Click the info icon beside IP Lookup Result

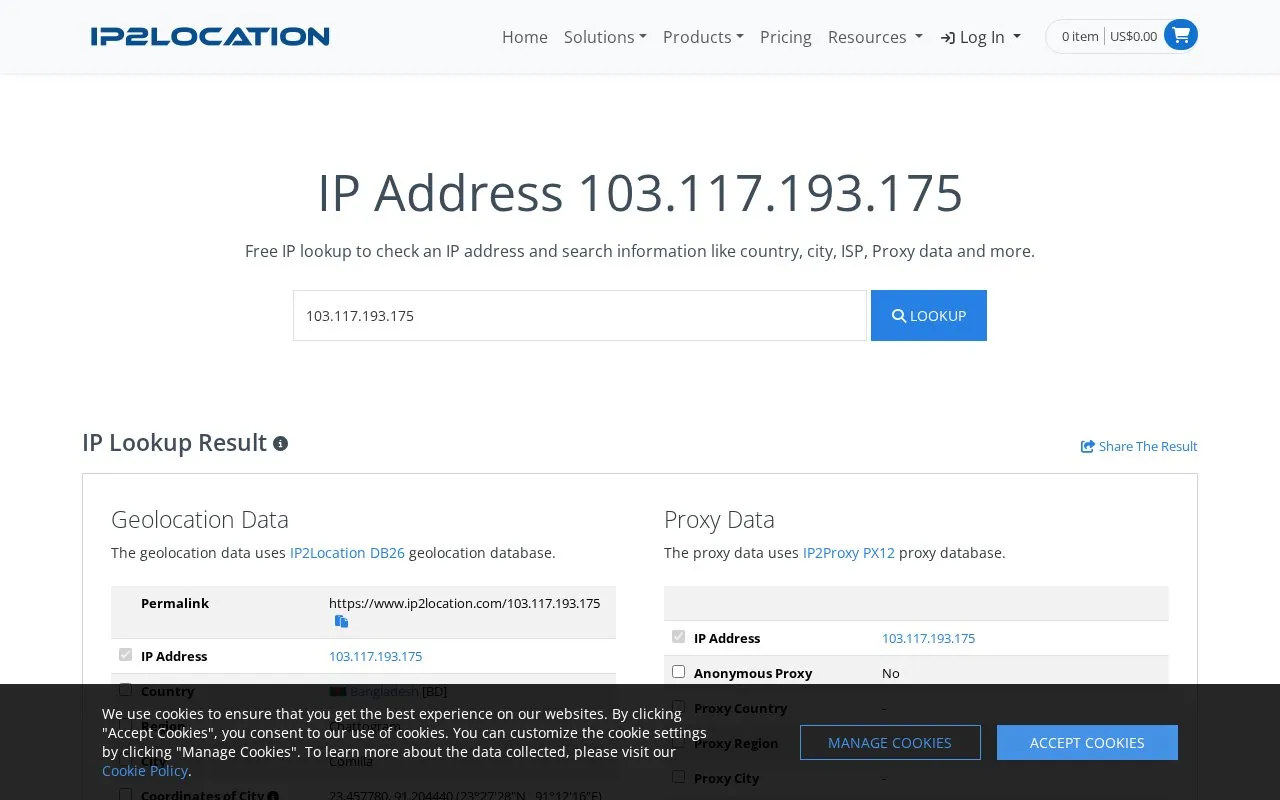[281, 443]
